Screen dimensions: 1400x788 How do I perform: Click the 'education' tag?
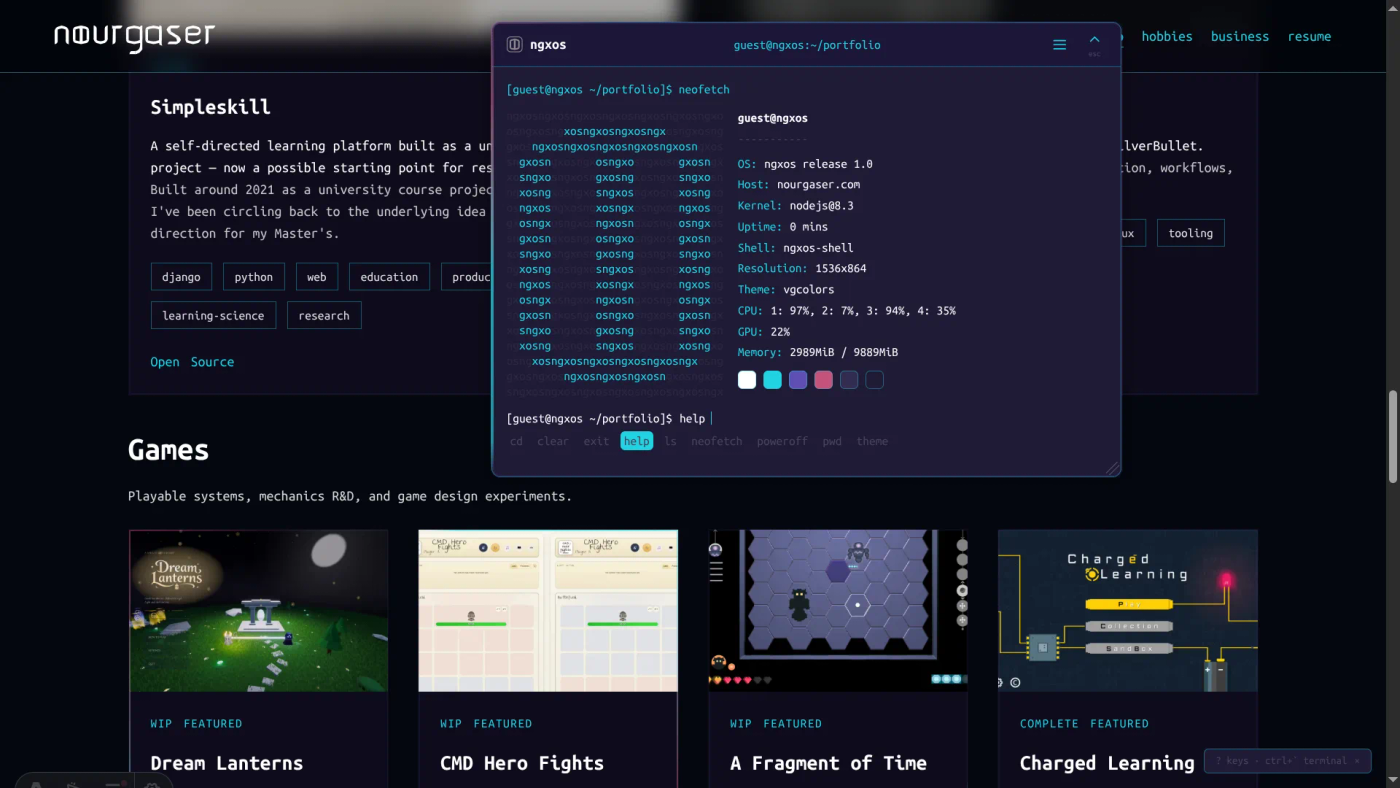pyautogui.click(x=389, y=277)
